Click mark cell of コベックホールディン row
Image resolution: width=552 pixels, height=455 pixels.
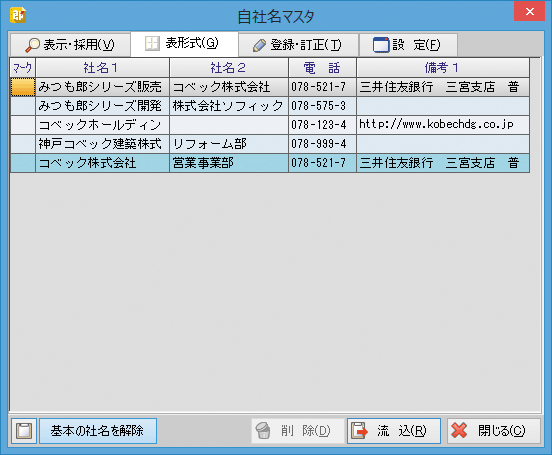(23, 125)
